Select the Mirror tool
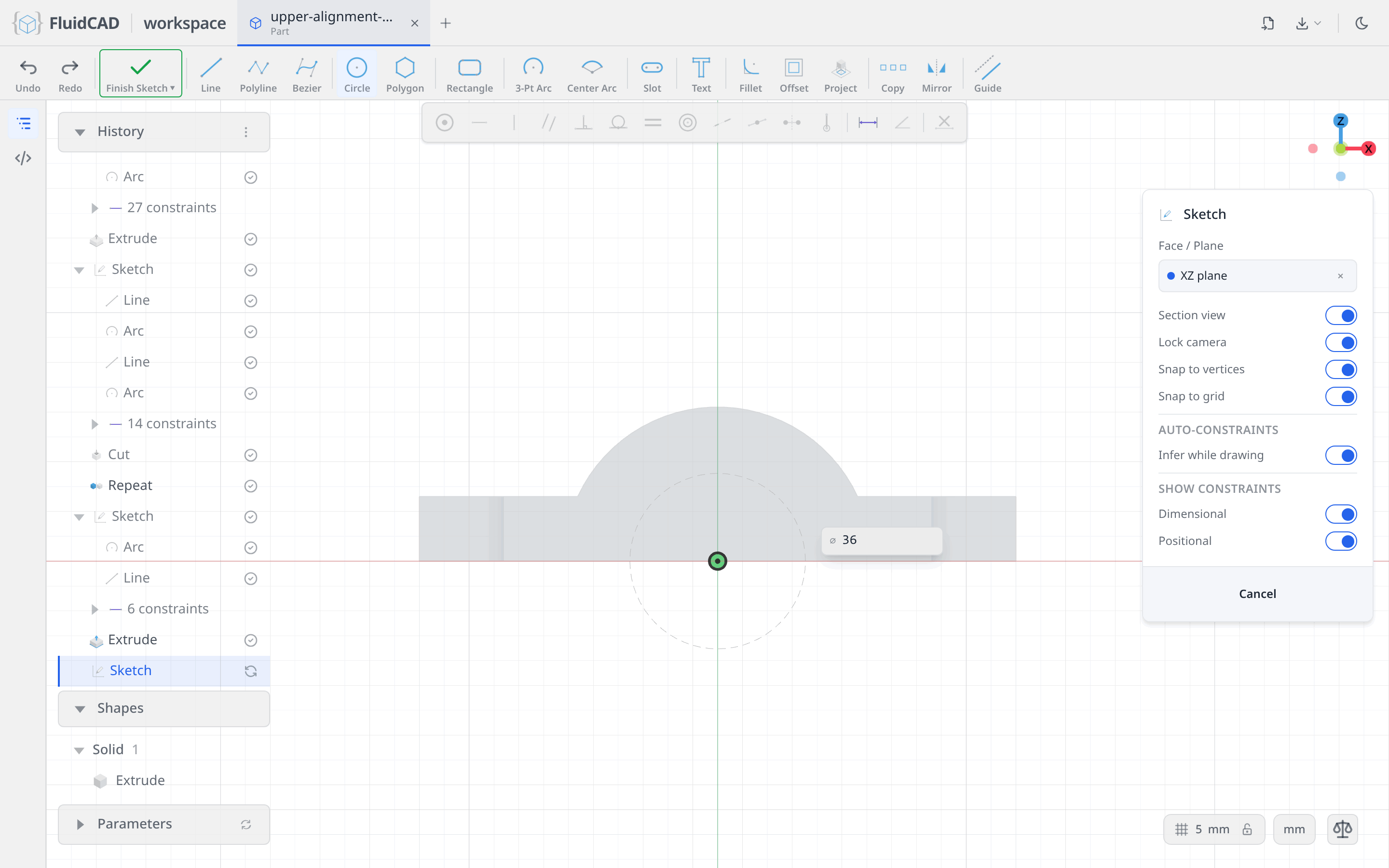Viewport: 1389px width, 868px height. (936, 75)
